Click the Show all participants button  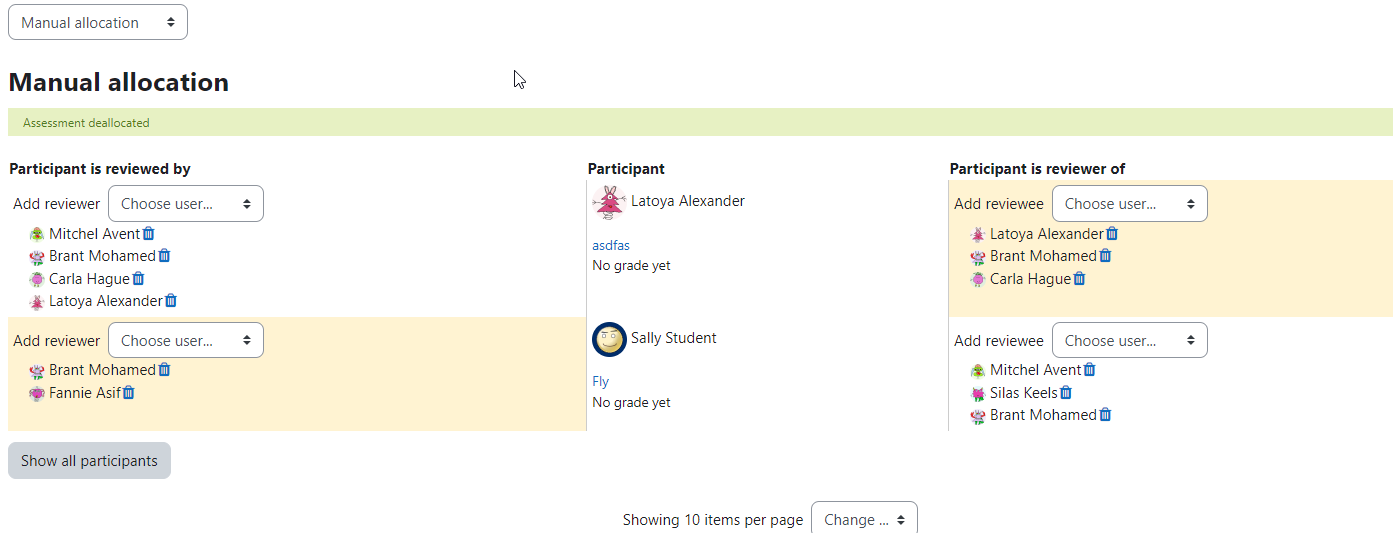pos(89,461)
